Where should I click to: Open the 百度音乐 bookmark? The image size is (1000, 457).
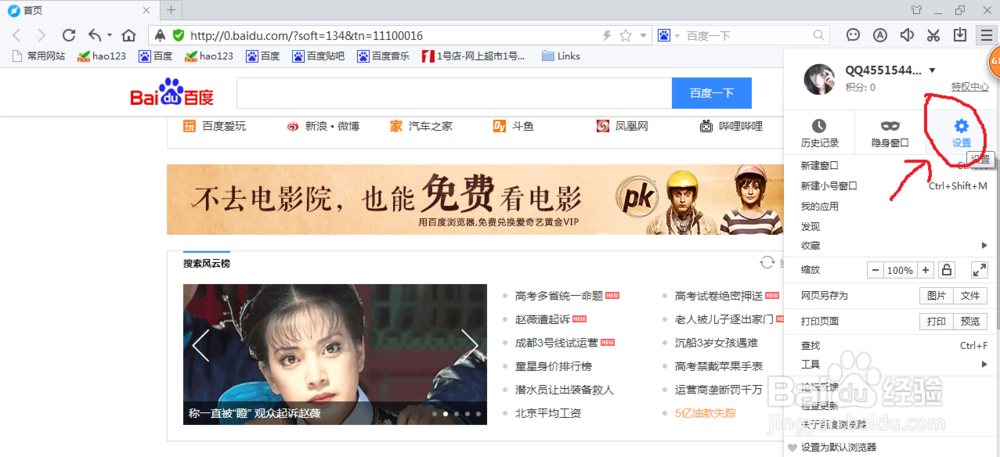pos(383,56)
